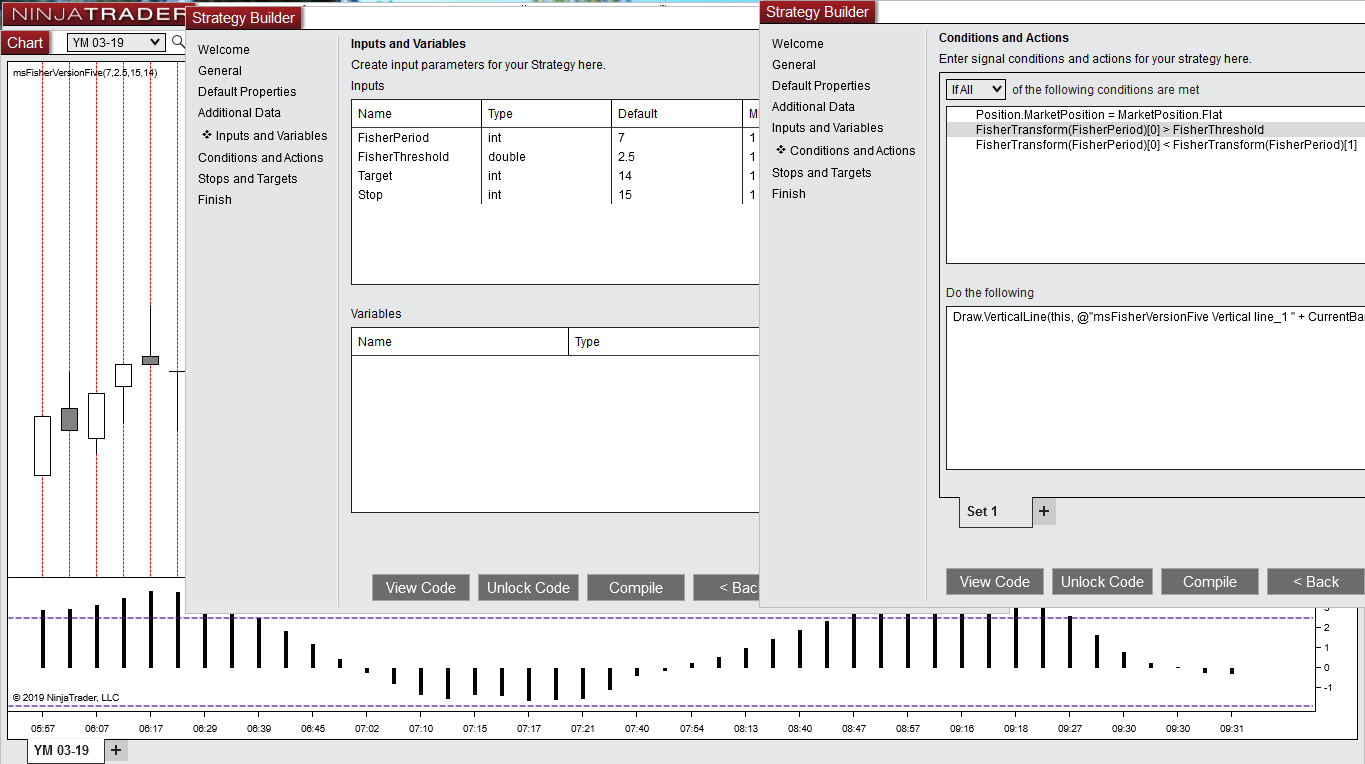The image size is (1365, 764).
Task: Click the Default column header in Inputs table
Action: (676, 114)
